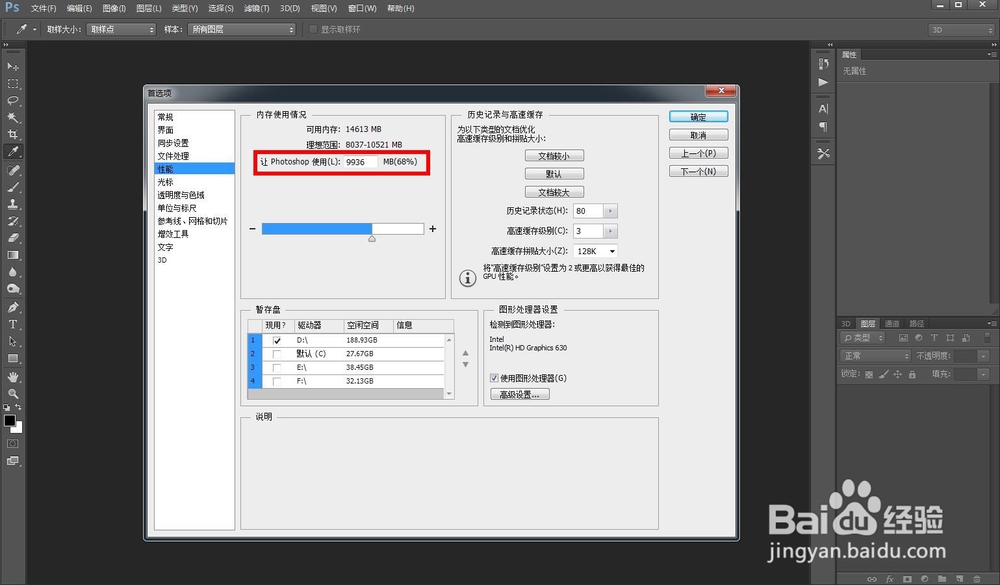Select the Path Selection tool
The height and width of the screenshot is (585, 1000).
point(13,341)
